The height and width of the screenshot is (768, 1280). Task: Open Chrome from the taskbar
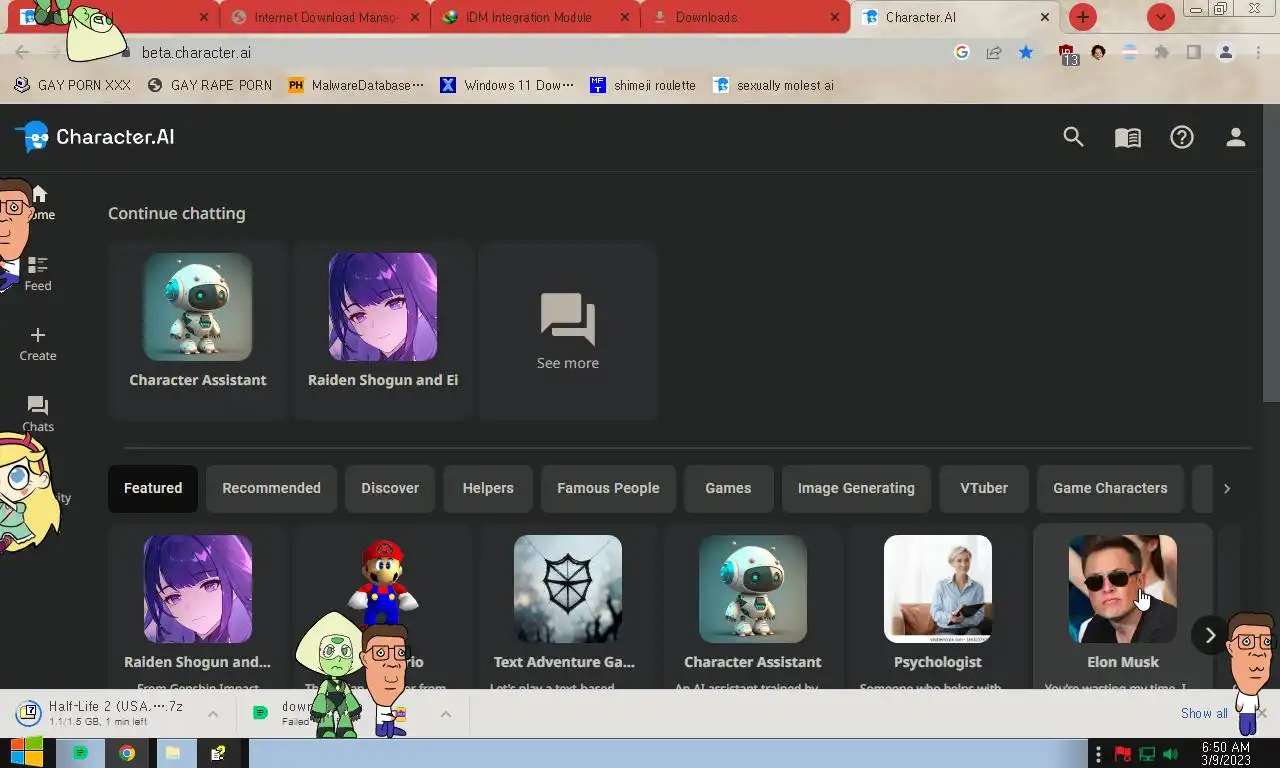[127, 753]
